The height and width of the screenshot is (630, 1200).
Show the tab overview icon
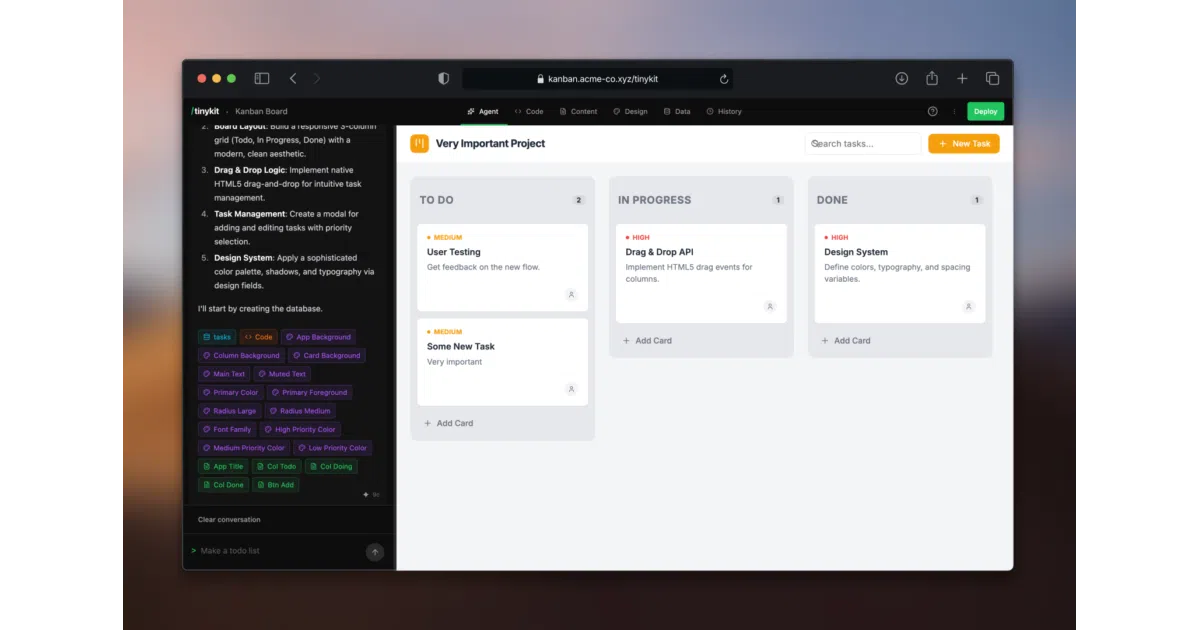pyautogui.click(x=992, y=78)
